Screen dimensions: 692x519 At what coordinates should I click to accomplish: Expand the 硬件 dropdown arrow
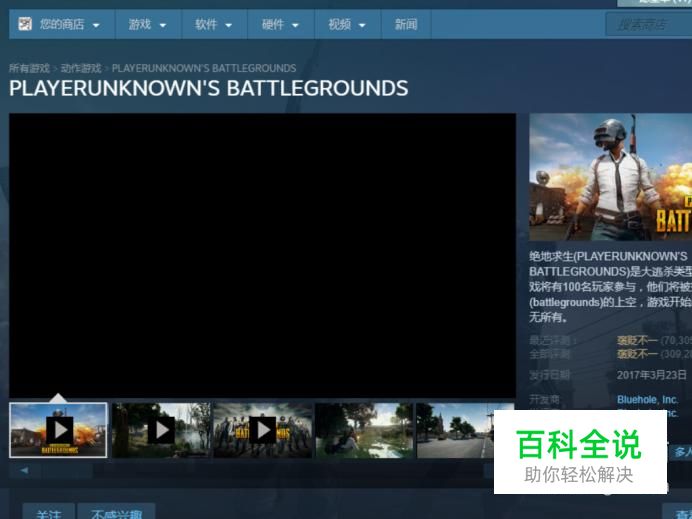(x=296, y=25)
